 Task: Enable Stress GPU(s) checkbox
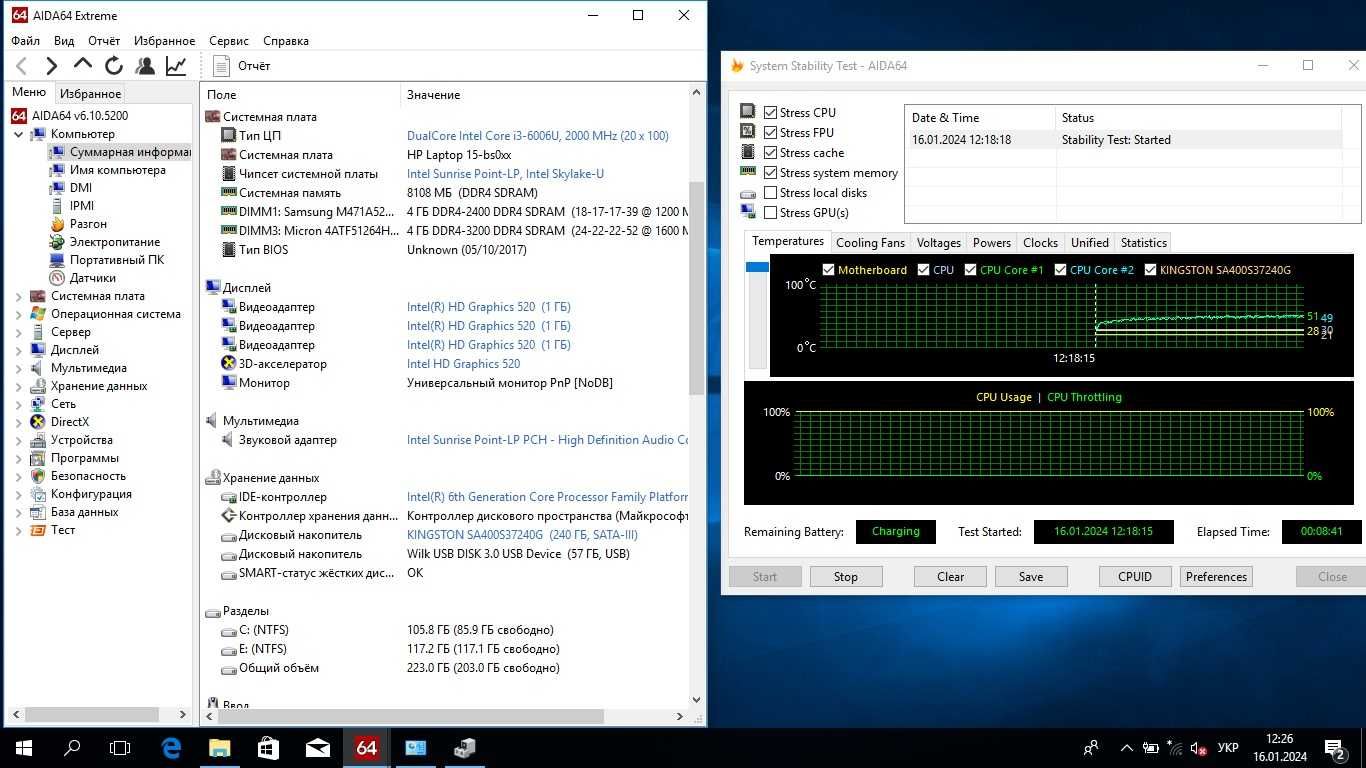[x=770, y=213]
